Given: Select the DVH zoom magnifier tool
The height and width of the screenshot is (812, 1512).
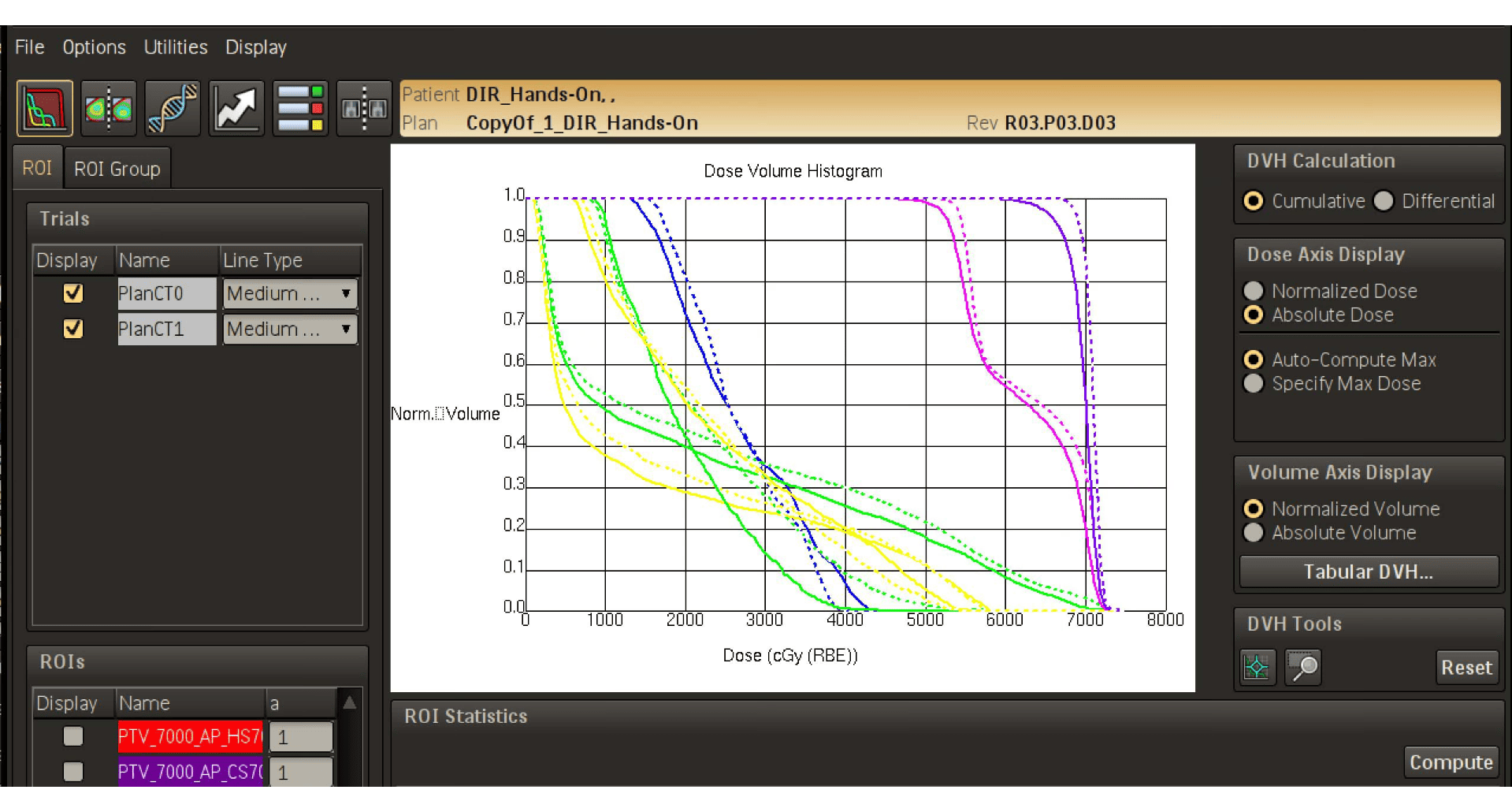Looking at the screenshot, I should click(x=1302, y=668).
